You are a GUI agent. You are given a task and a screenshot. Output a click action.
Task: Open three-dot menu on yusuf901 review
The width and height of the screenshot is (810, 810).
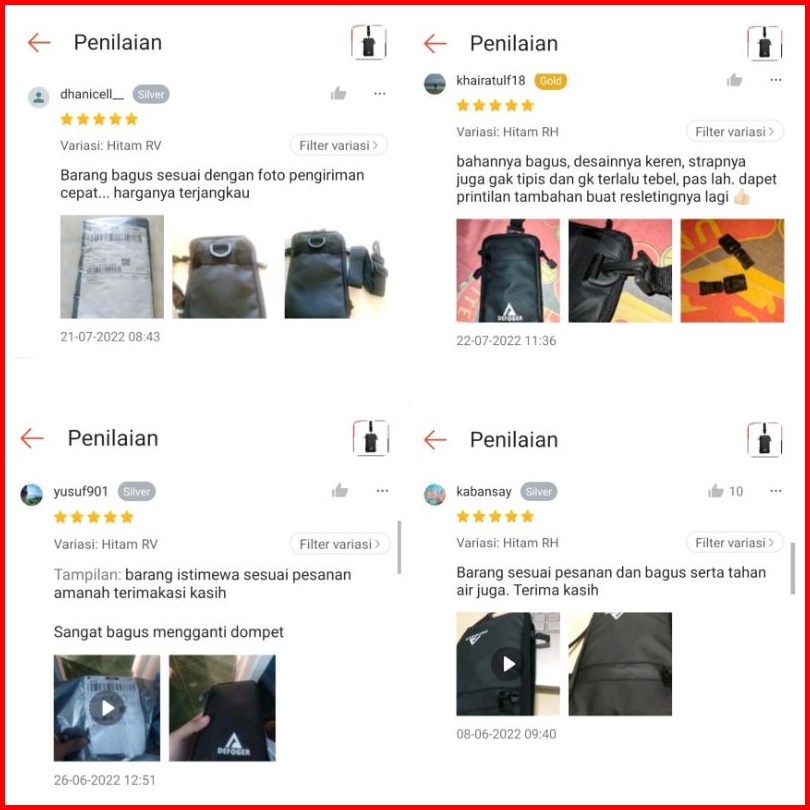tap(382, 491)
